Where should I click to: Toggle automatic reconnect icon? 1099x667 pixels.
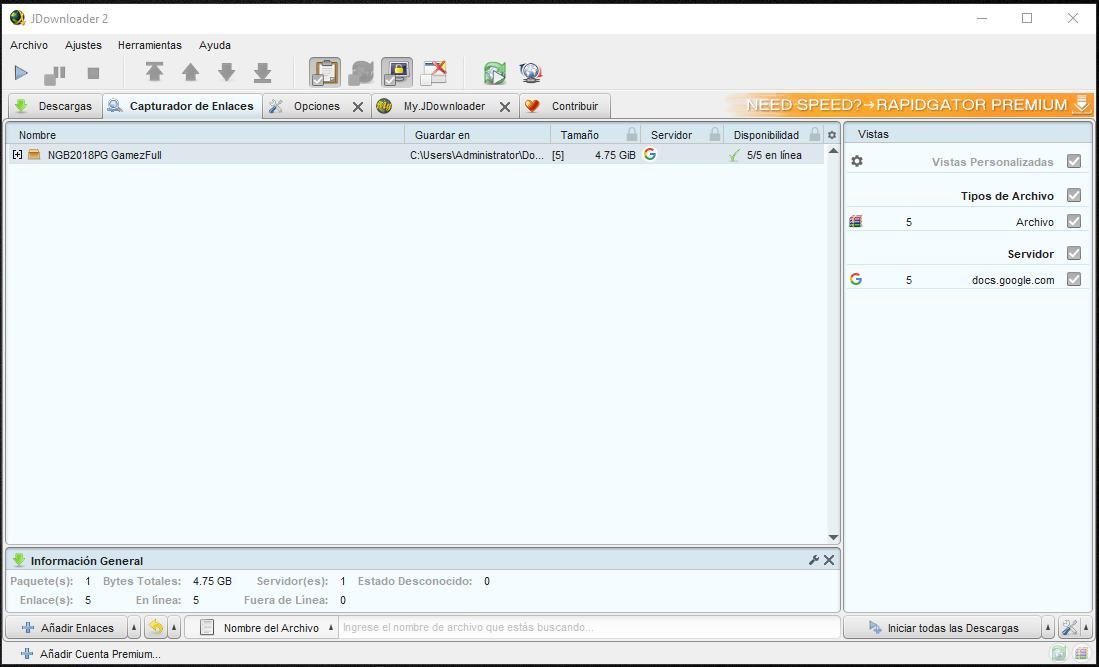click(361, 72)
